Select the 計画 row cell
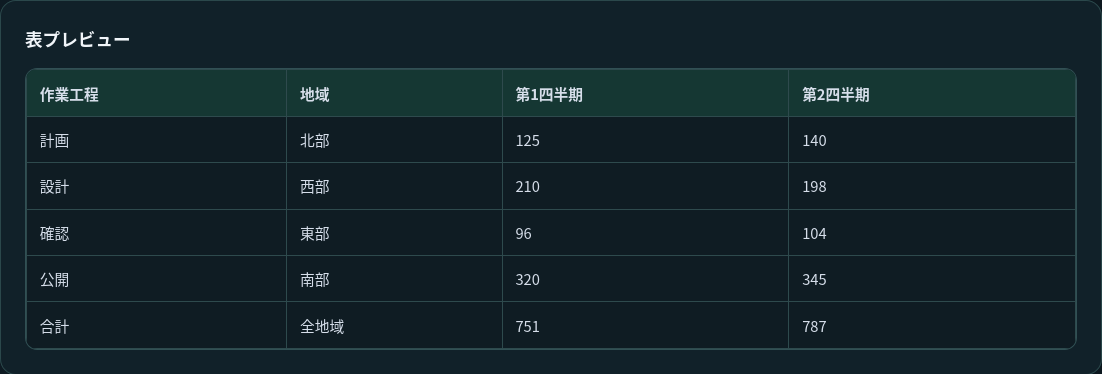The image size is (1102, 374). [156, 140]
